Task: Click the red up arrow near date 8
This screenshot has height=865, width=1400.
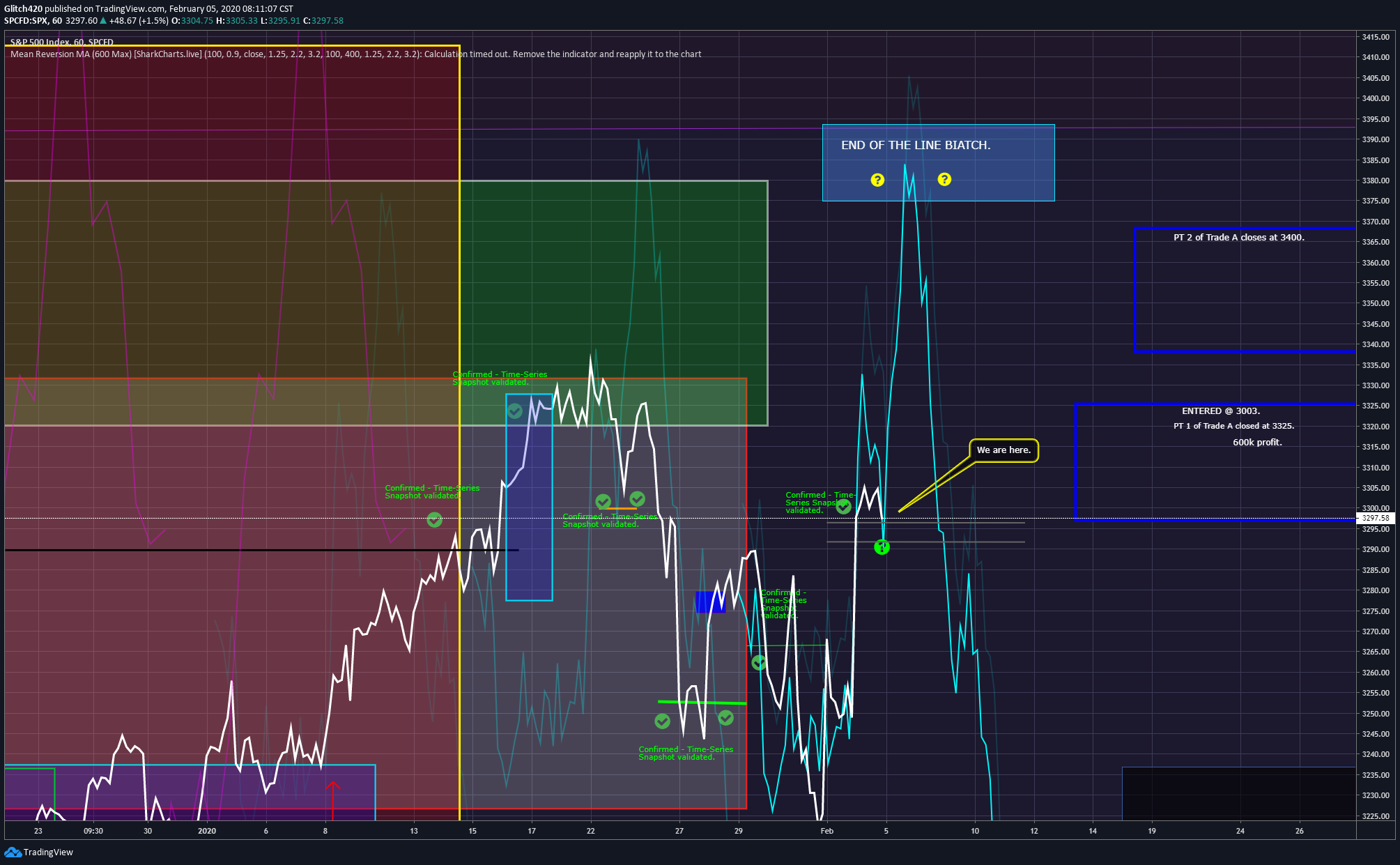Action: tap(332, 799)
